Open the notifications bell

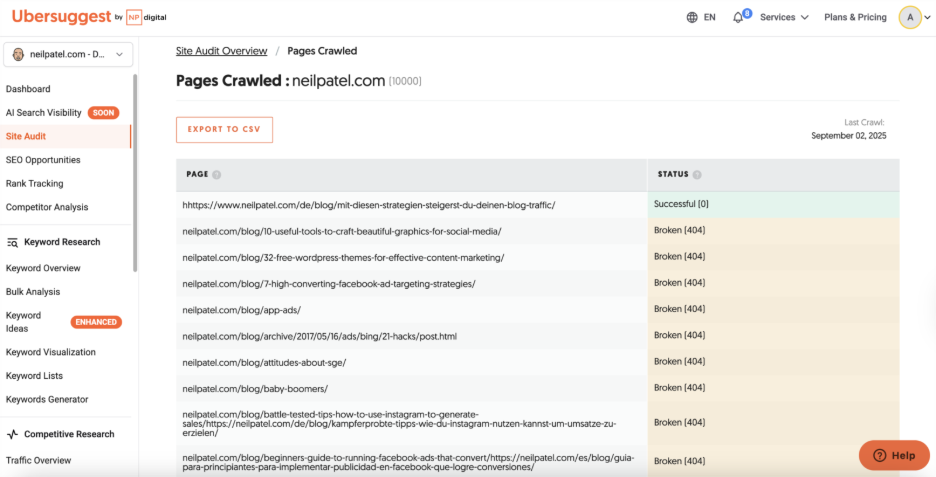coord(738,17)
